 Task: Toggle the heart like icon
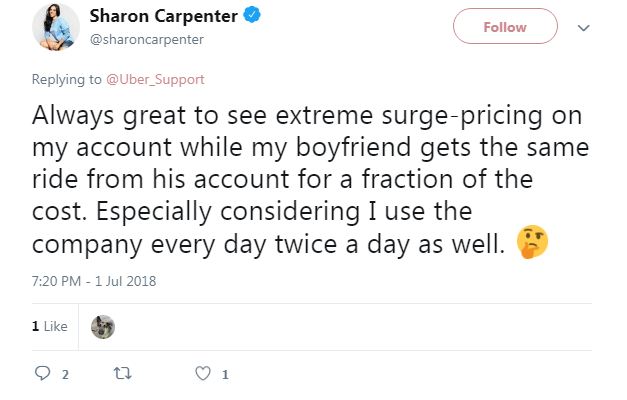(203, 373)
